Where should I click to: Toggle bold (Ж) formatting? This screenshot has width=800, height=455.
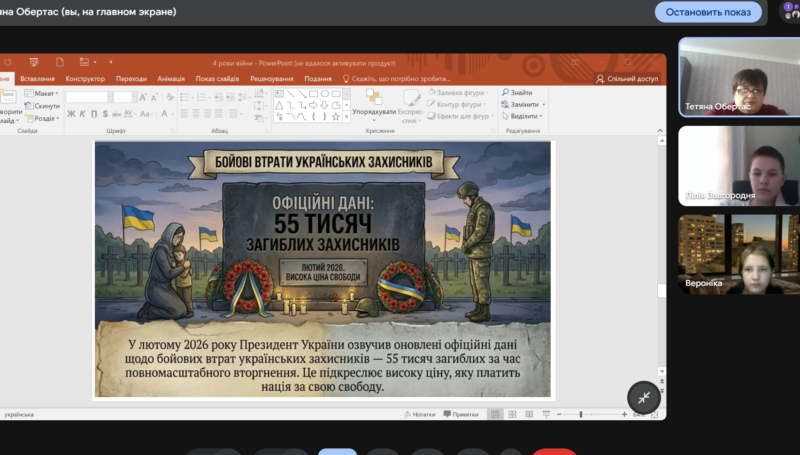tap(71, 114)
